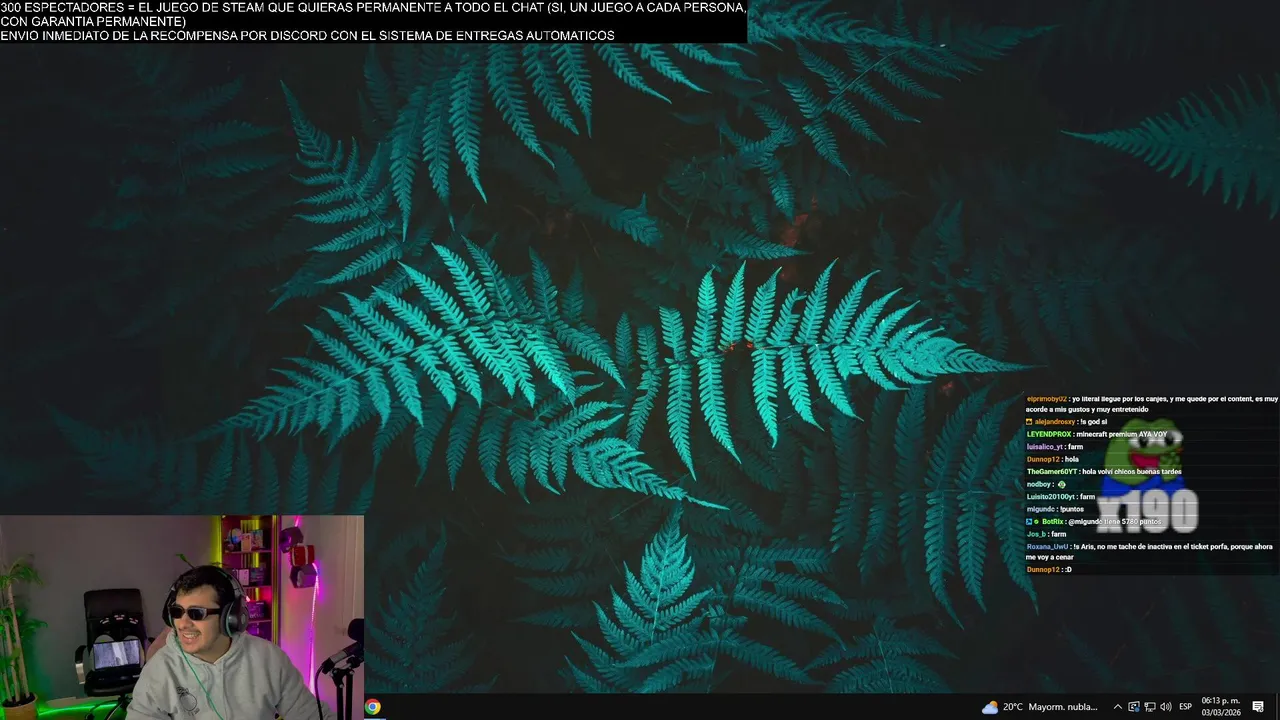The width and height of the screenshot is (1280, 720).
Task: Click username TheGamer60YT in chat
Action: click(x=1051, y=472)
